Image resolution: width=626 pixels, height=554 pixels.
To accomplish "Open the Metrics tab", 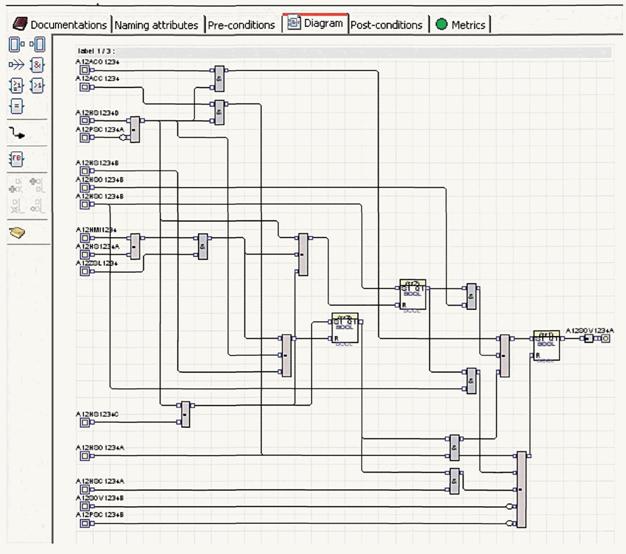I will pyautogui.click(x=460, y=24).
